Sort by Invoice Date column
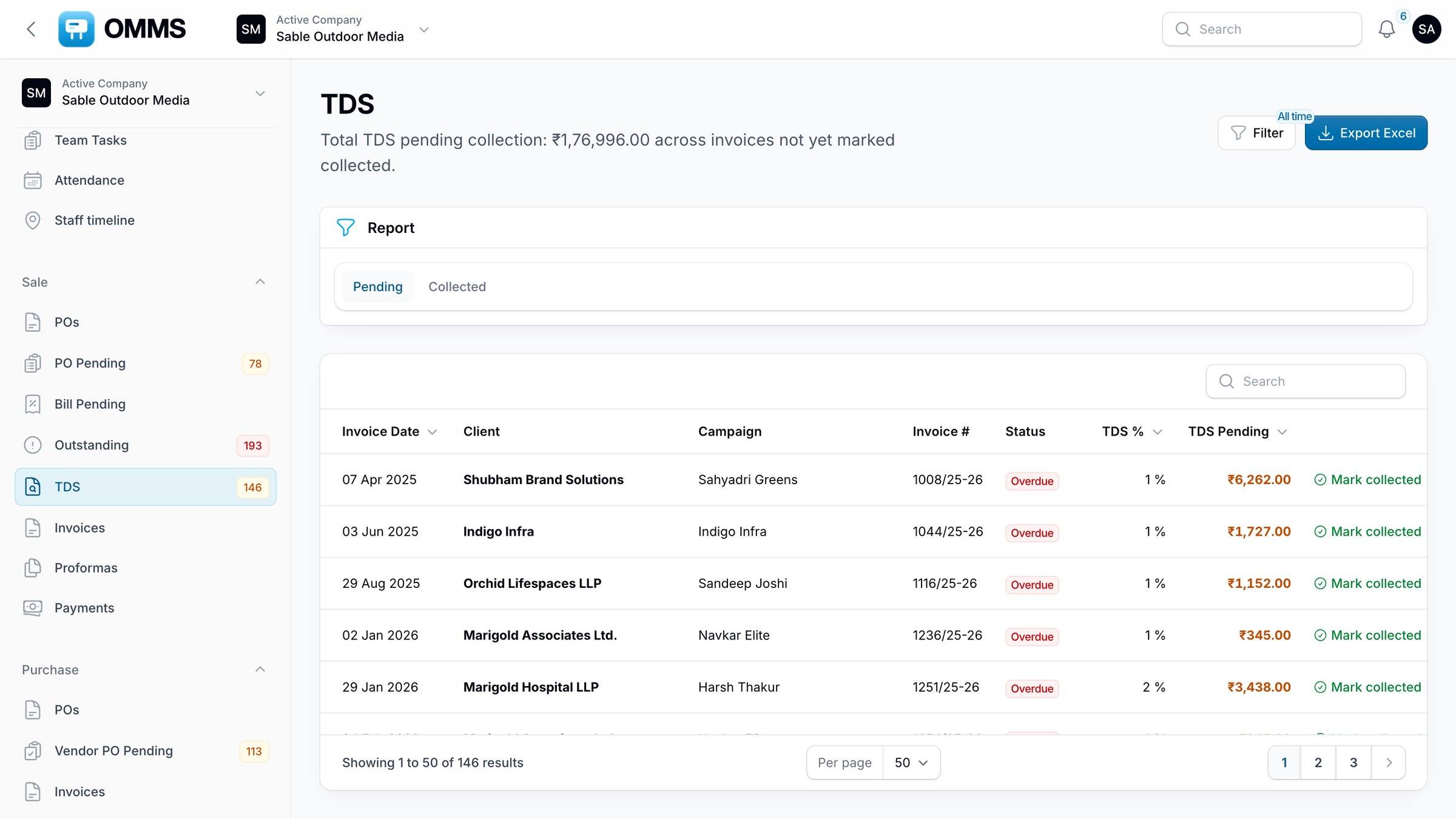This screenshot has height=819, width=1456. click(x=389, y=431)
